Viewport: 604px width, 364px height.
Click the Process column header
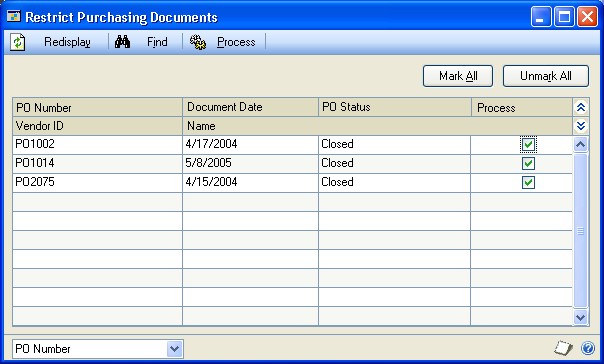pyautogui.click(x=522, y=107)
